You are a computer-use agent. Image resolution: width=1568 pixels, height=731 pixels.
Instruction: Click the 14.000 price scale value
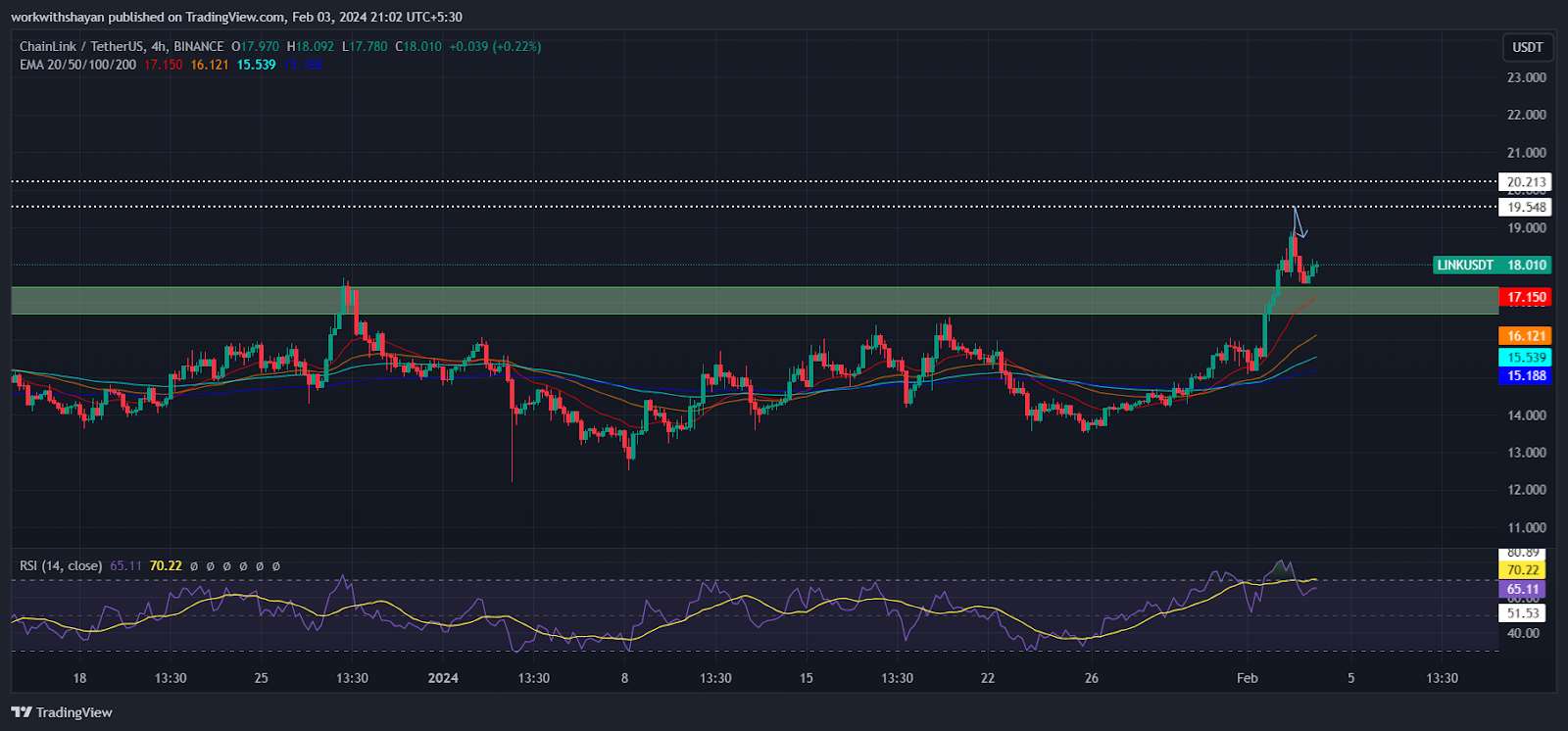(x=1526, y=415)
